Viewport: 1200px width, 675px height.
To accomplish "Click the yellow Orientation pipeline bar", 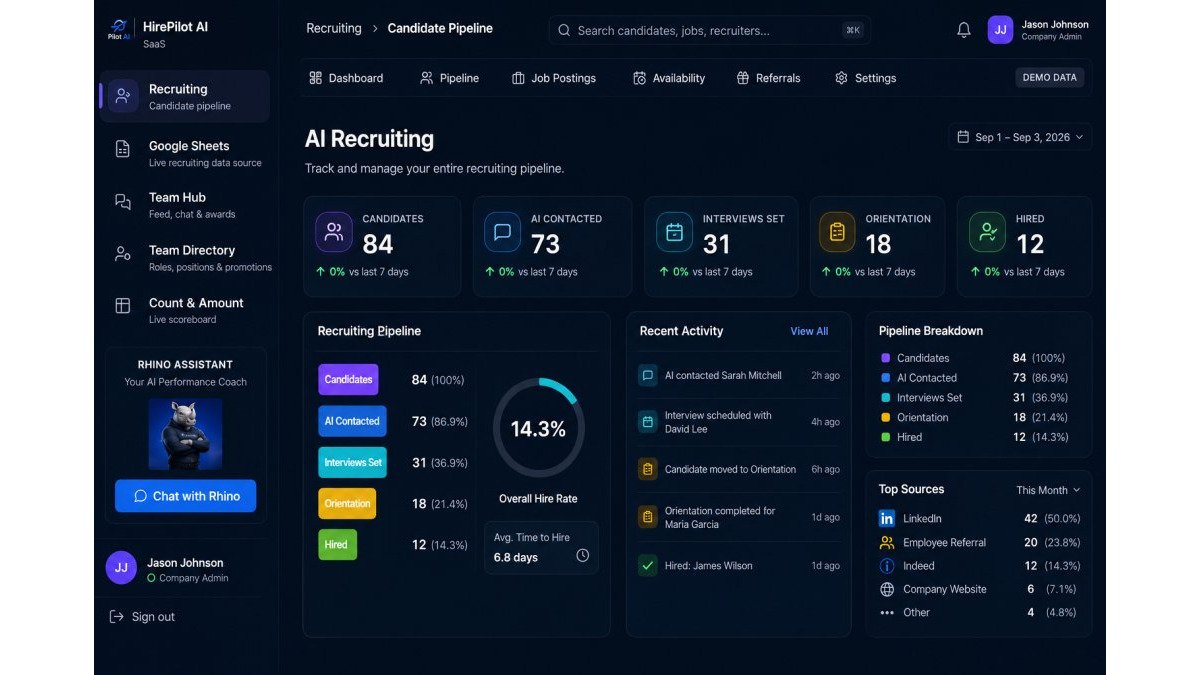I will 347,503.
